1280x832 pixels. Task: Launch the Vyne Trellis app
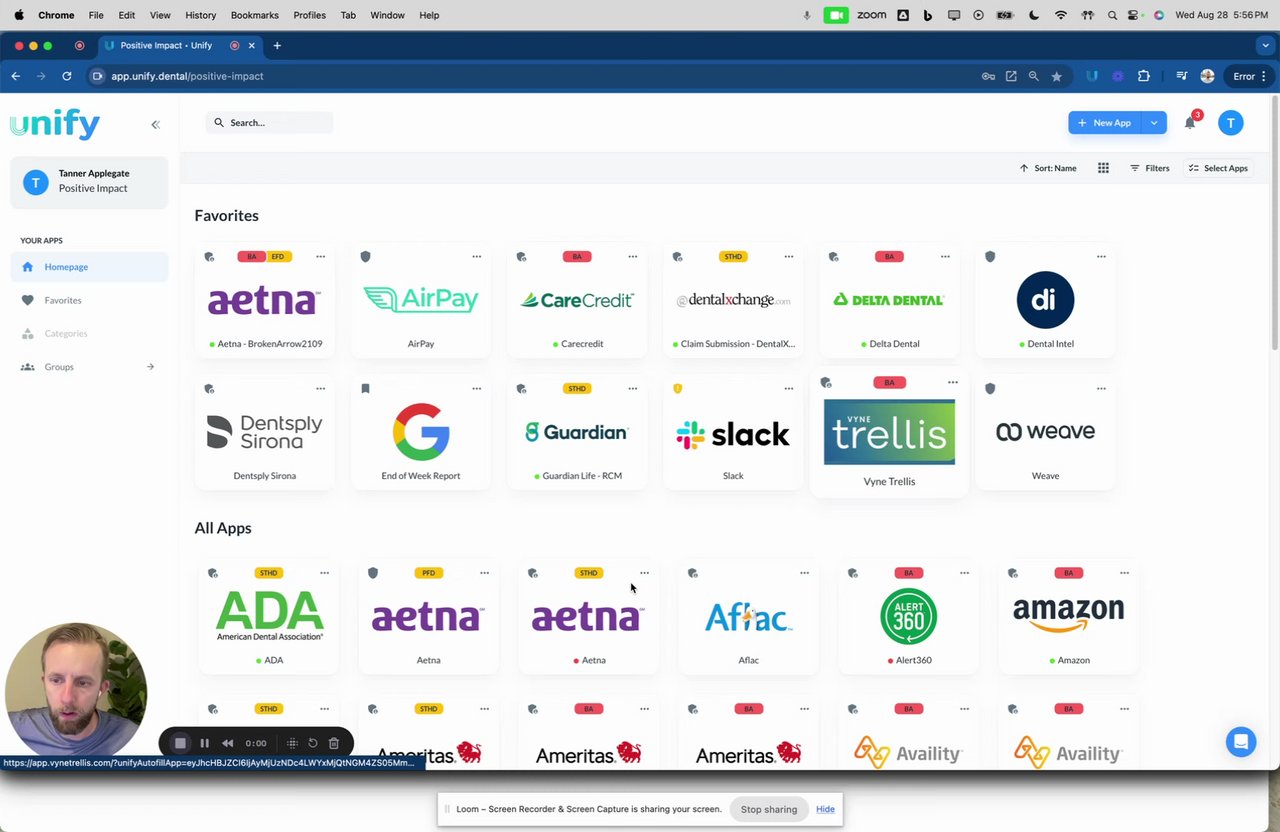coord(889,432)
